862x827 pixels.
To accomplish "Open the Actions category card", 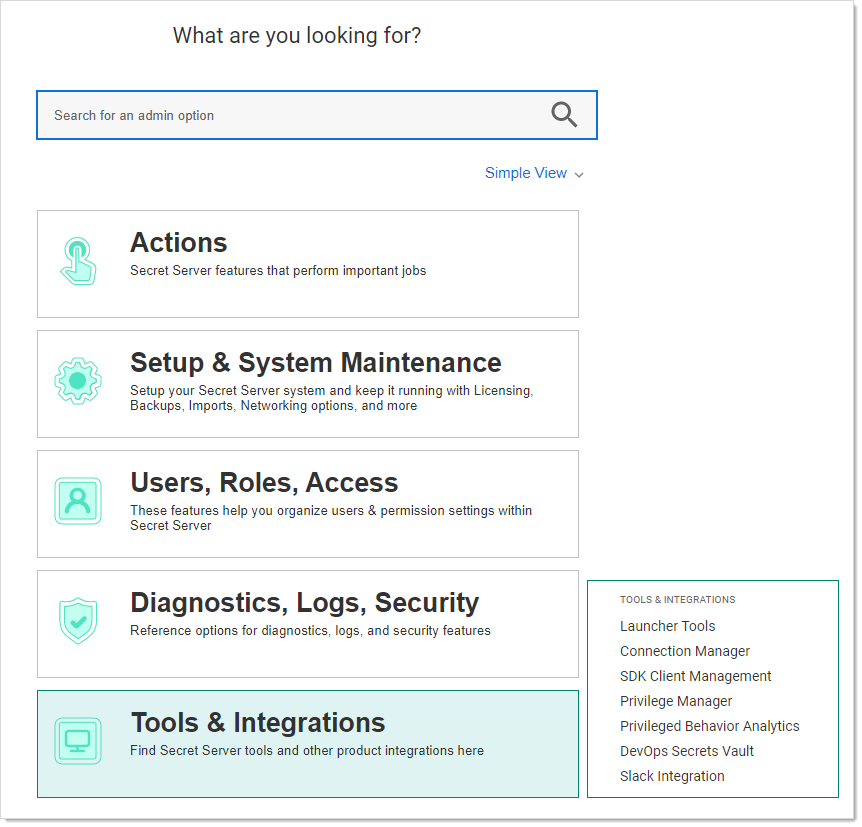I will pyautogui.click(x=308, y=264).
